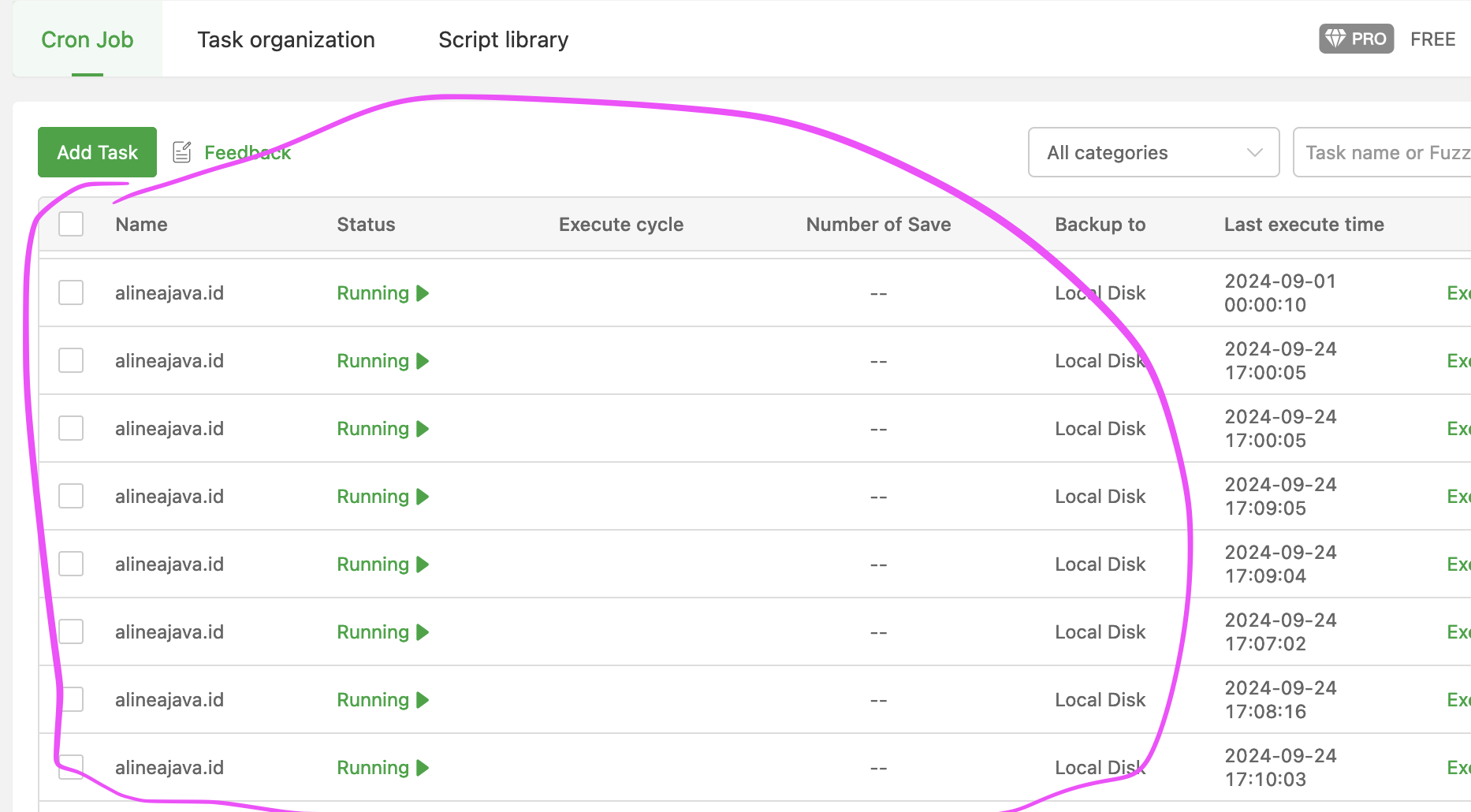
Task: Click the Feedback edit note icon
Action: (x=182, y=152)
